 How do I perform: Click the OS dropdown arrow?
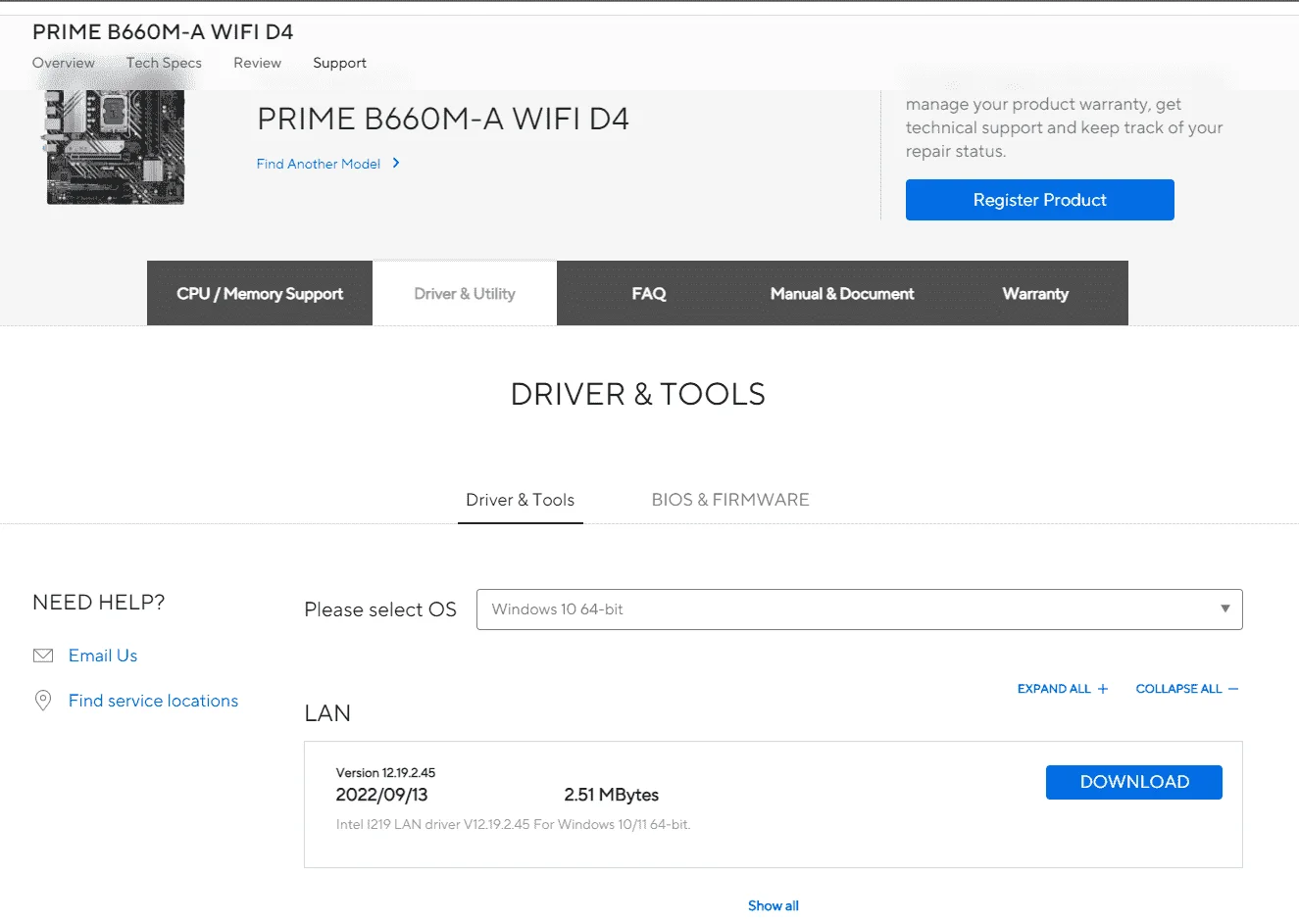(1224, 608)
